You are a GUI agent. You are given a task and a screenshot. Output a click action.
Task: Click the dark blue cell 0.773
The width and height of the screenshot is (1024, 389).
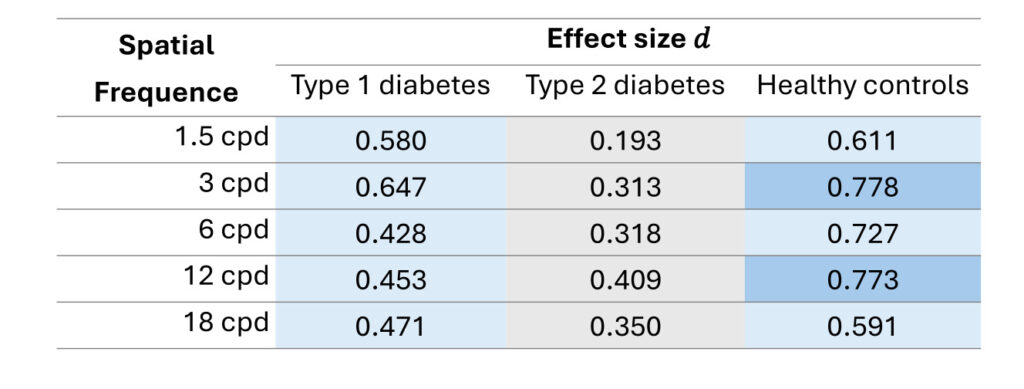pos(863,279)
